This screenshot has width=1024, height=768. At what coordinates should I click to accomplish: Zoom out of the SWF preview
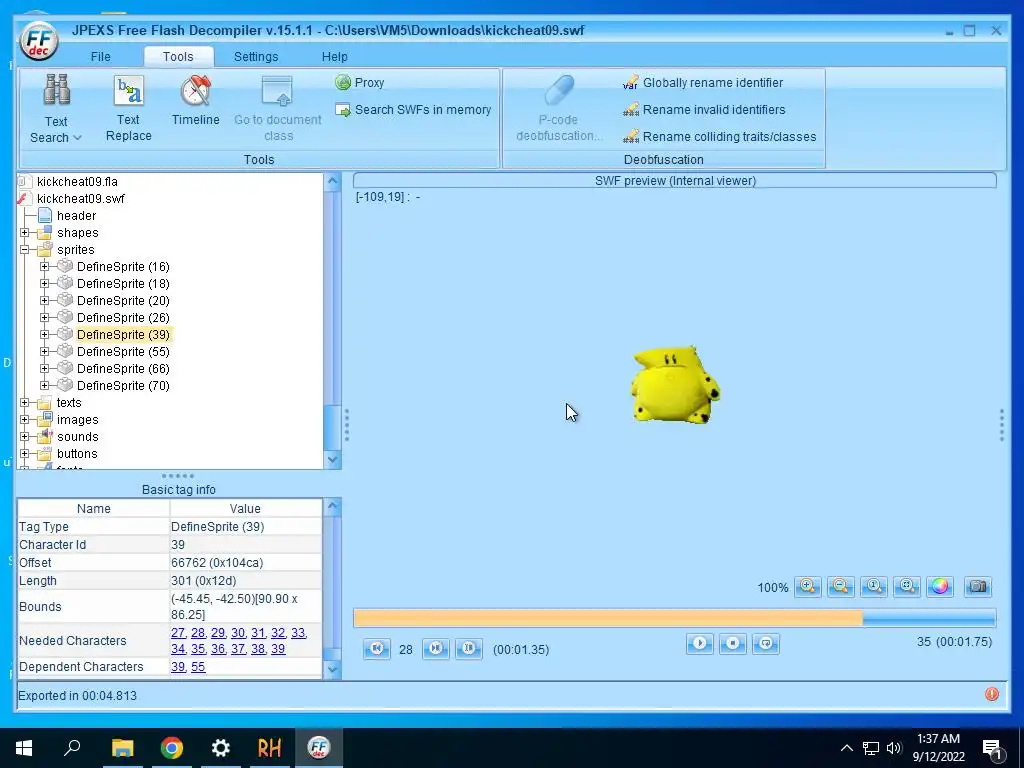point(840,586)
